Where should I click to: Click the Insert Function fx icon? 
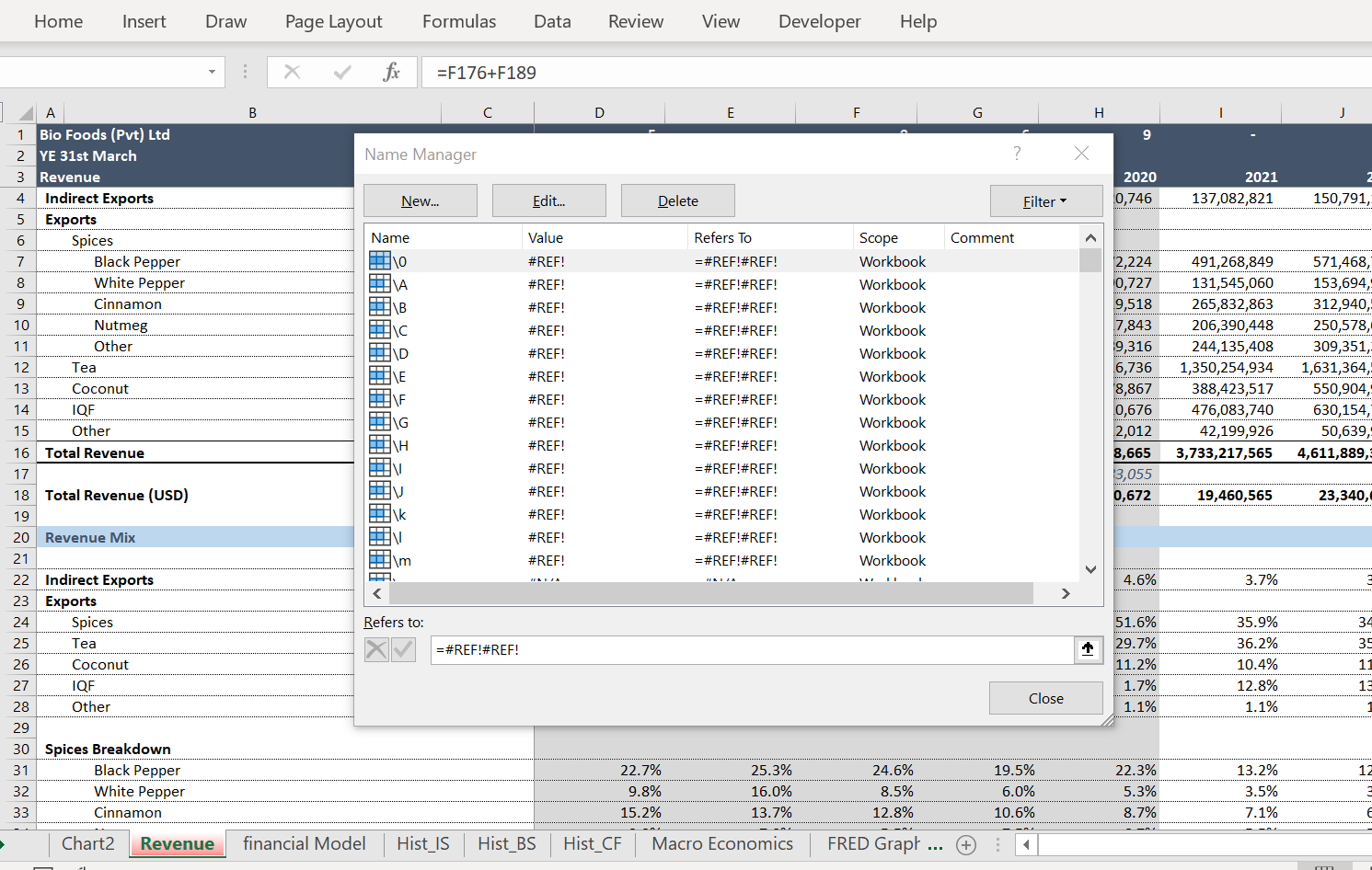click(391, 72)
